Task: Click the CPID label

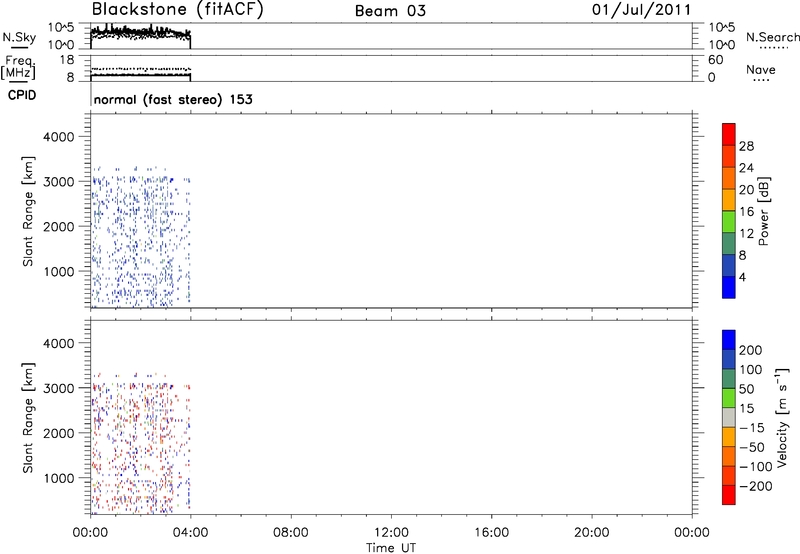Action: 21,95
